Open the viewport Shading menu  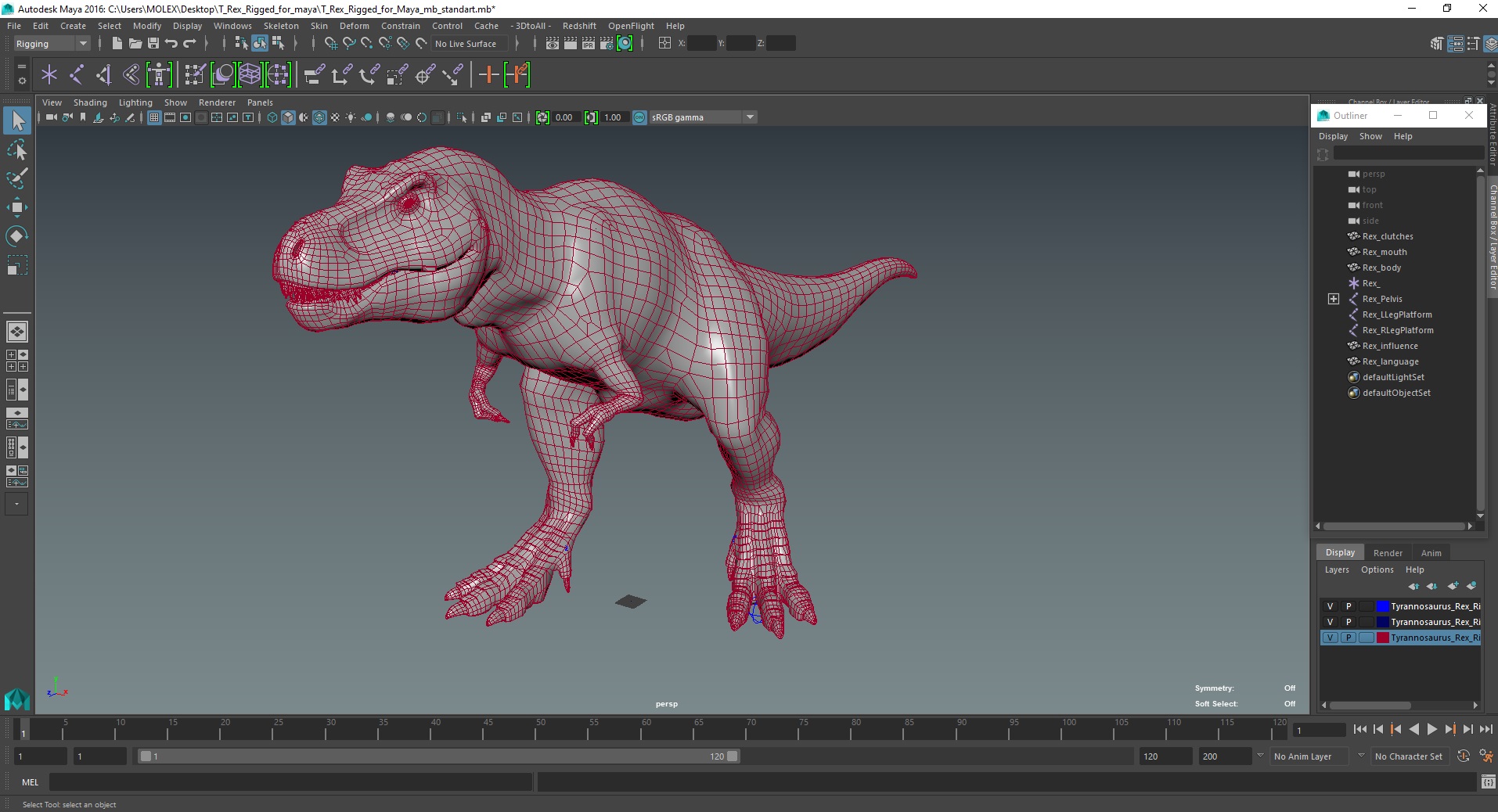pyautogui.click(x=90, y=102)
